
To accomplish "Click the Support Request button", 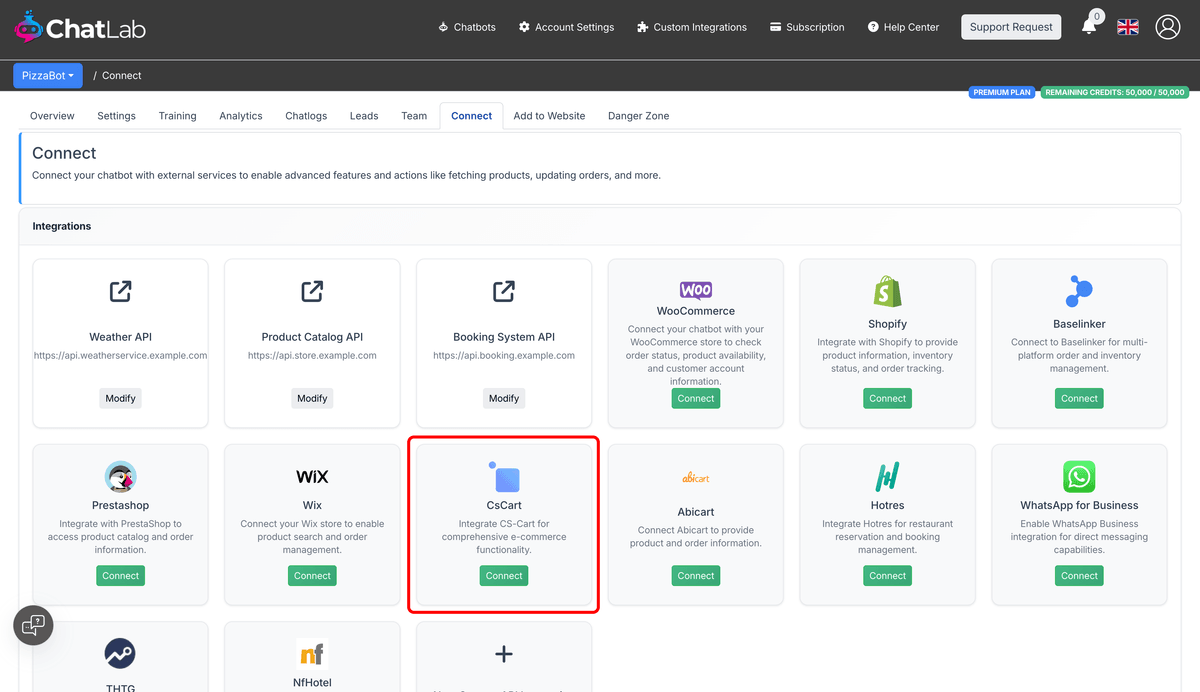I will tap(1011, 27).
